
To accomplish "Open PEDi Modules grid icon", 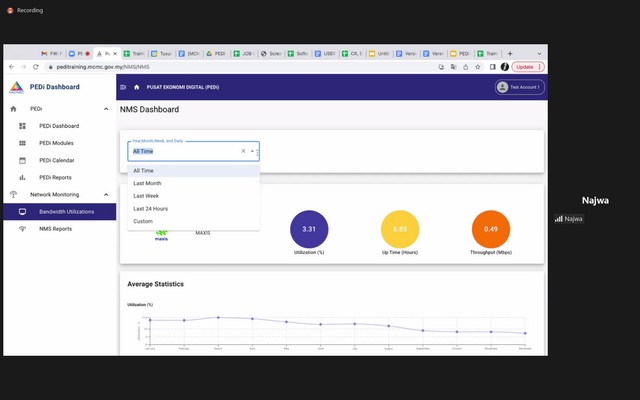I will [23, 143].
